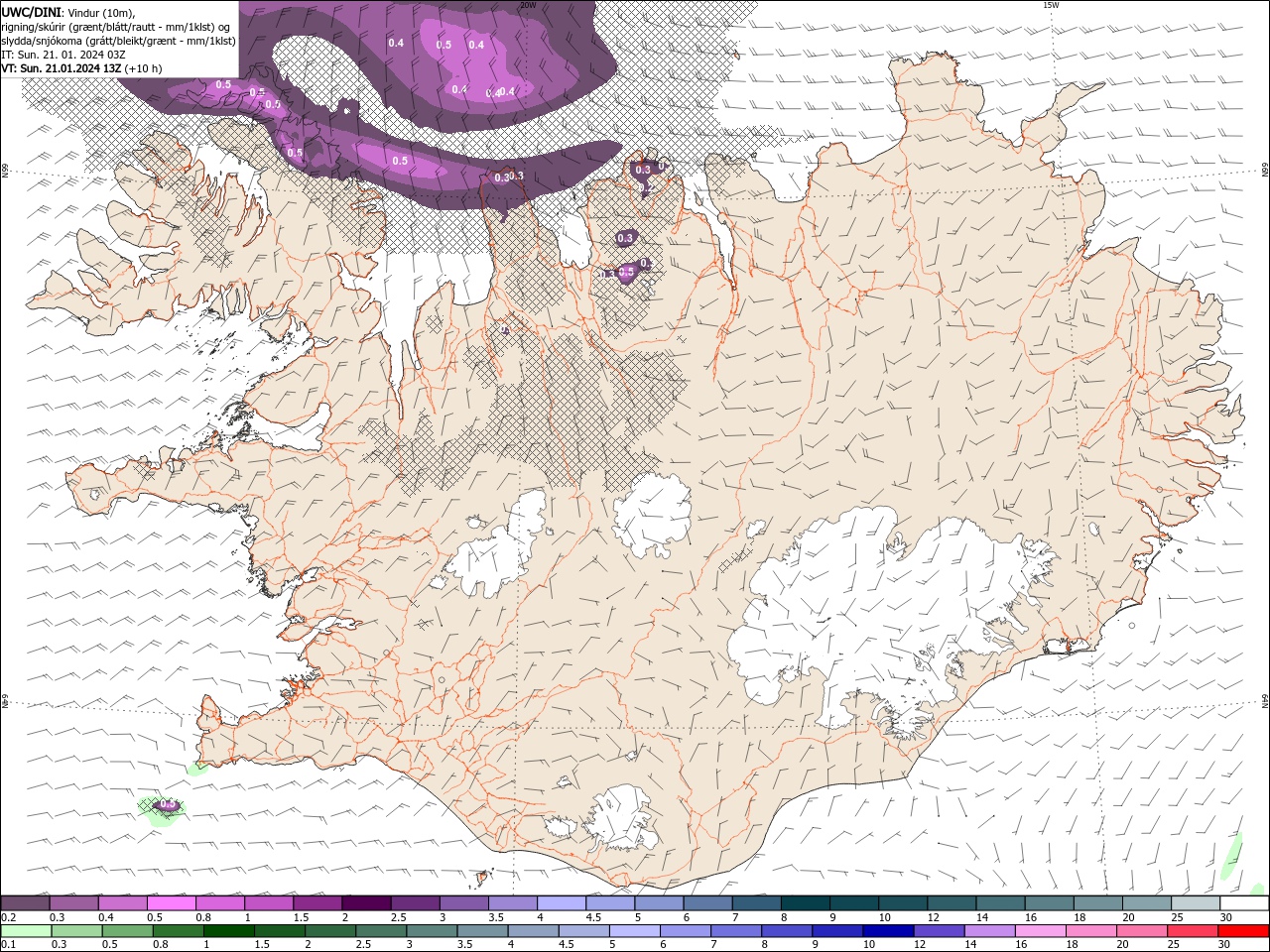The width and height of the screenshot is (1270, 952).
Task: Pick lower scale darkest green swatch at 1
Action: [x=228, y=931]
